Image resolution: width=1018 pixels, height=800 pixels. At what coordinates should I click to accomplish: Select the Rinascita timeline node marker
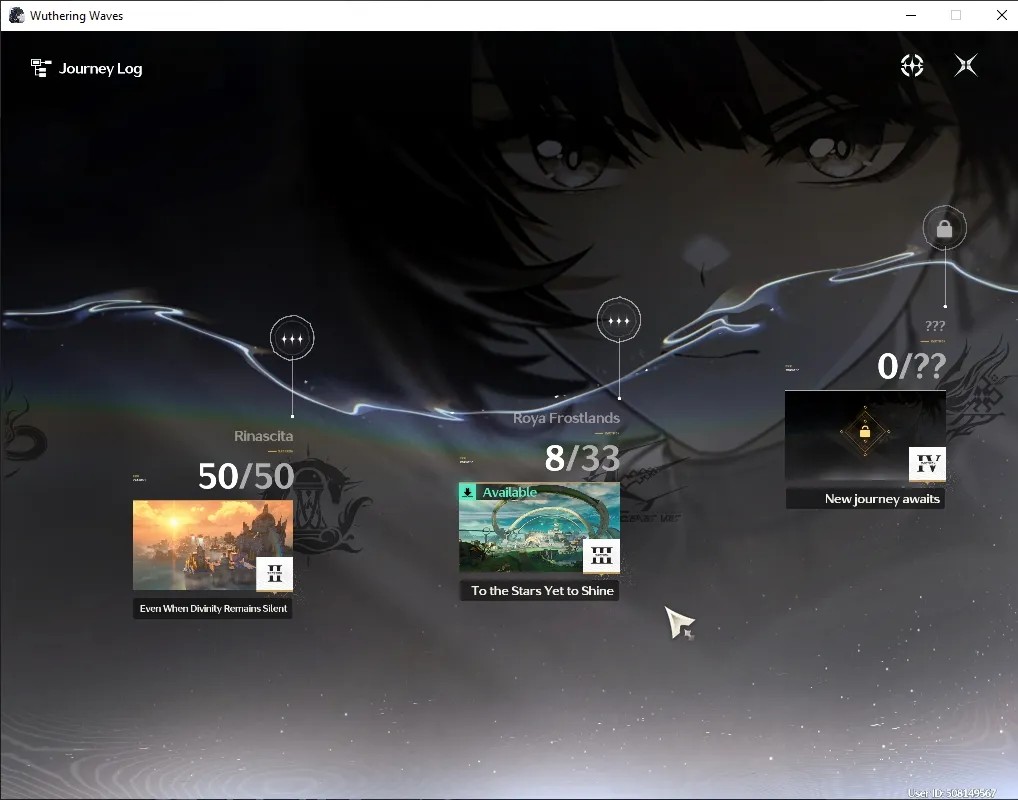coord(292,338)
